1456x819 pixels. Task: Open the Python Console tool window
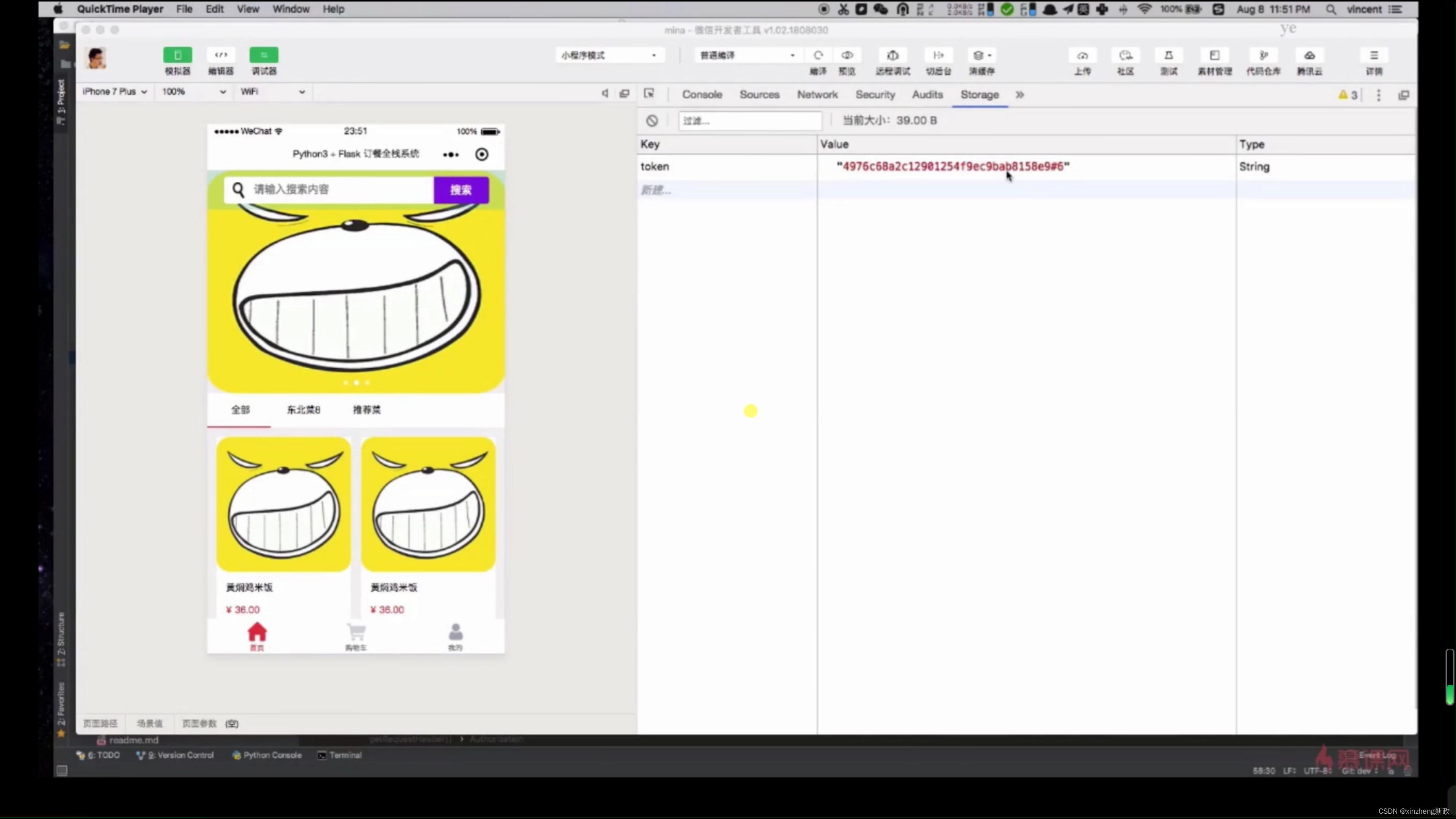(267, 755)
